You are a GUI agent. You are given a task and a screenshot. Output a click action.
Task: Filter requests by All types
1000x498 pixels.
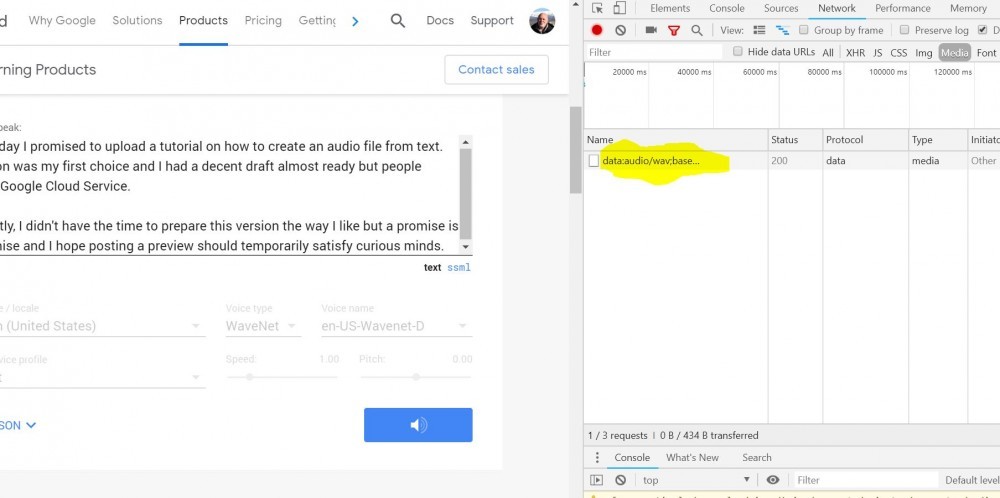(x=828, y=53)
